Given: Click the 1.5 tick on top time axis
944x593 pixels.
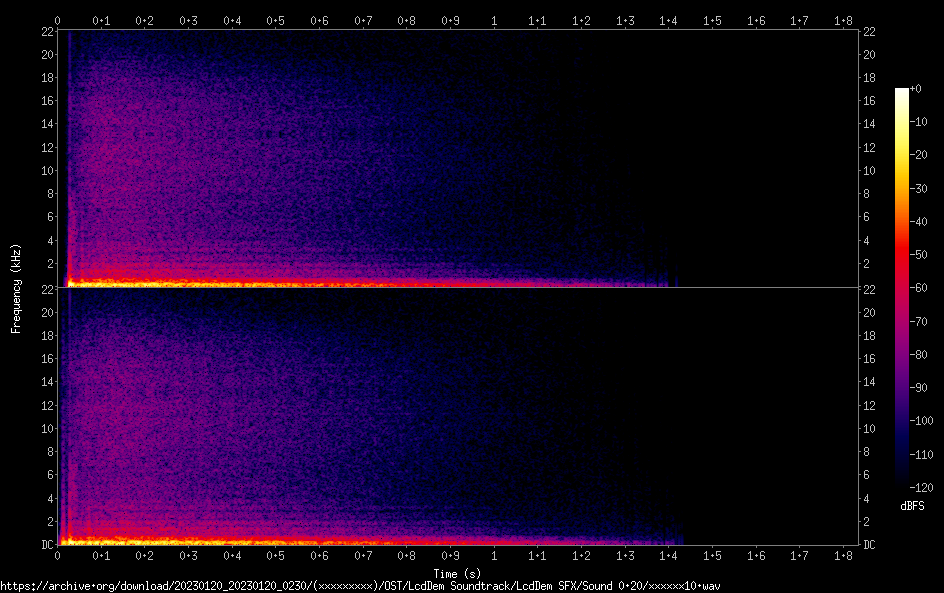Looking at the screenshot, I should [x=712, y=20].
